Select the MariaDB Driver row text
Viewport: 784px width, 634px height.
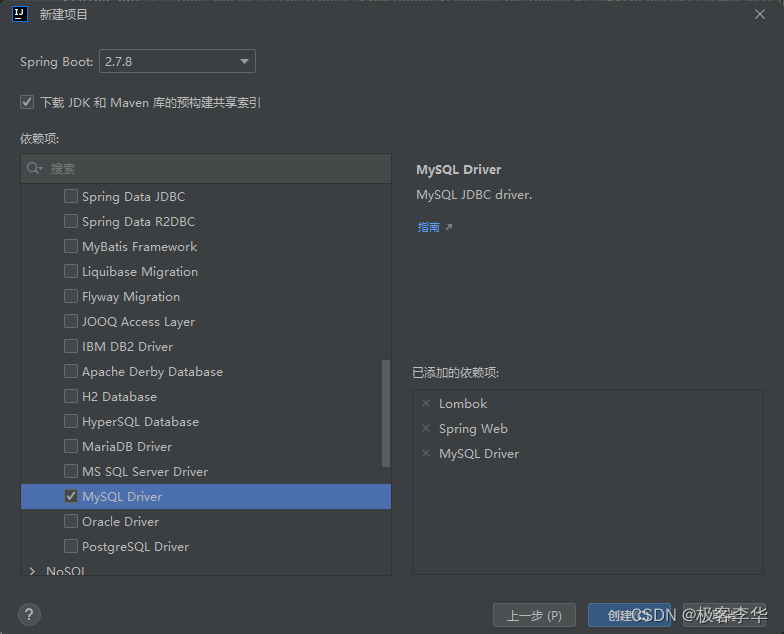coord(127,446)
